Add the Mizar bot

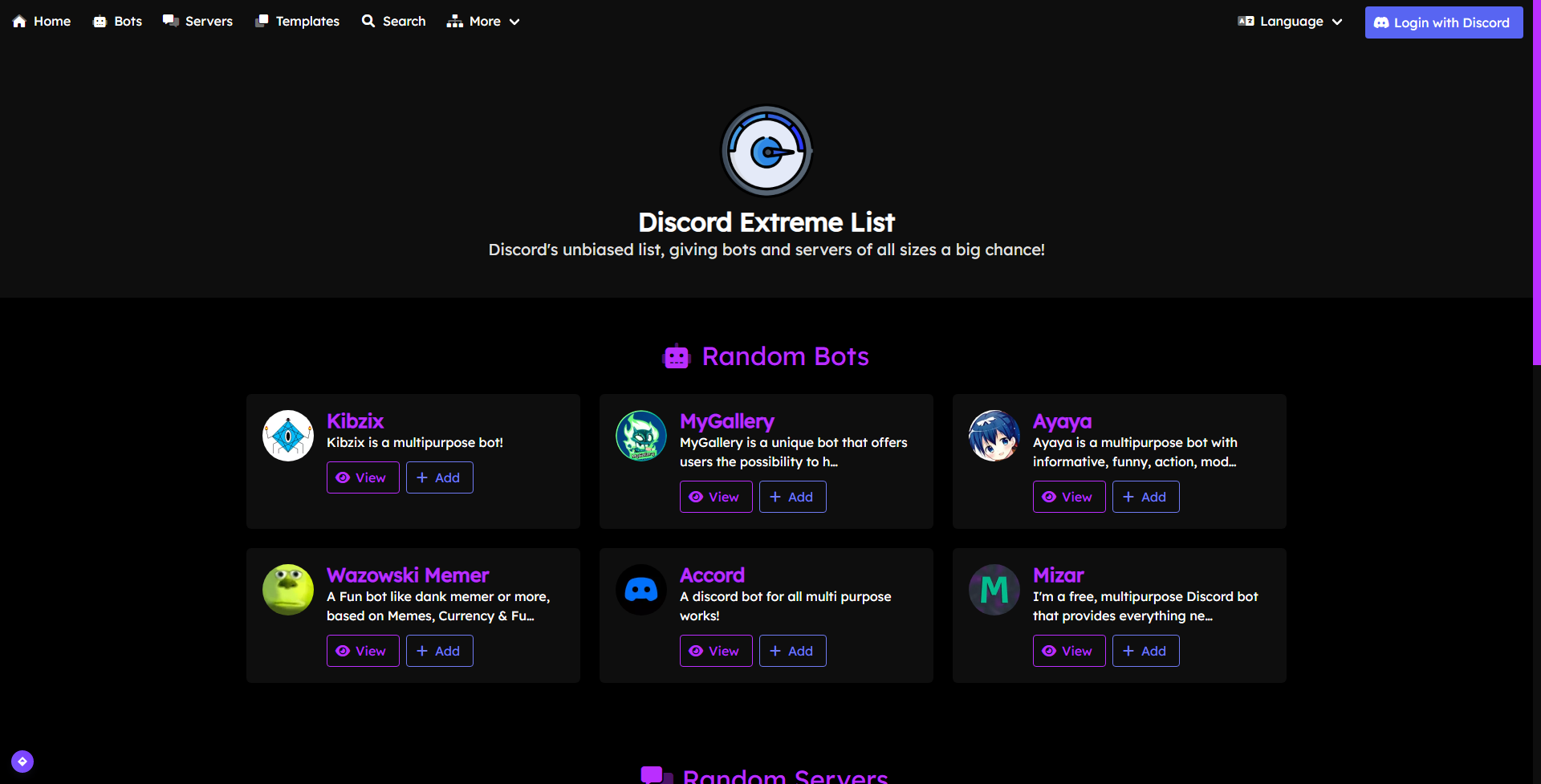coord(1146,651)
